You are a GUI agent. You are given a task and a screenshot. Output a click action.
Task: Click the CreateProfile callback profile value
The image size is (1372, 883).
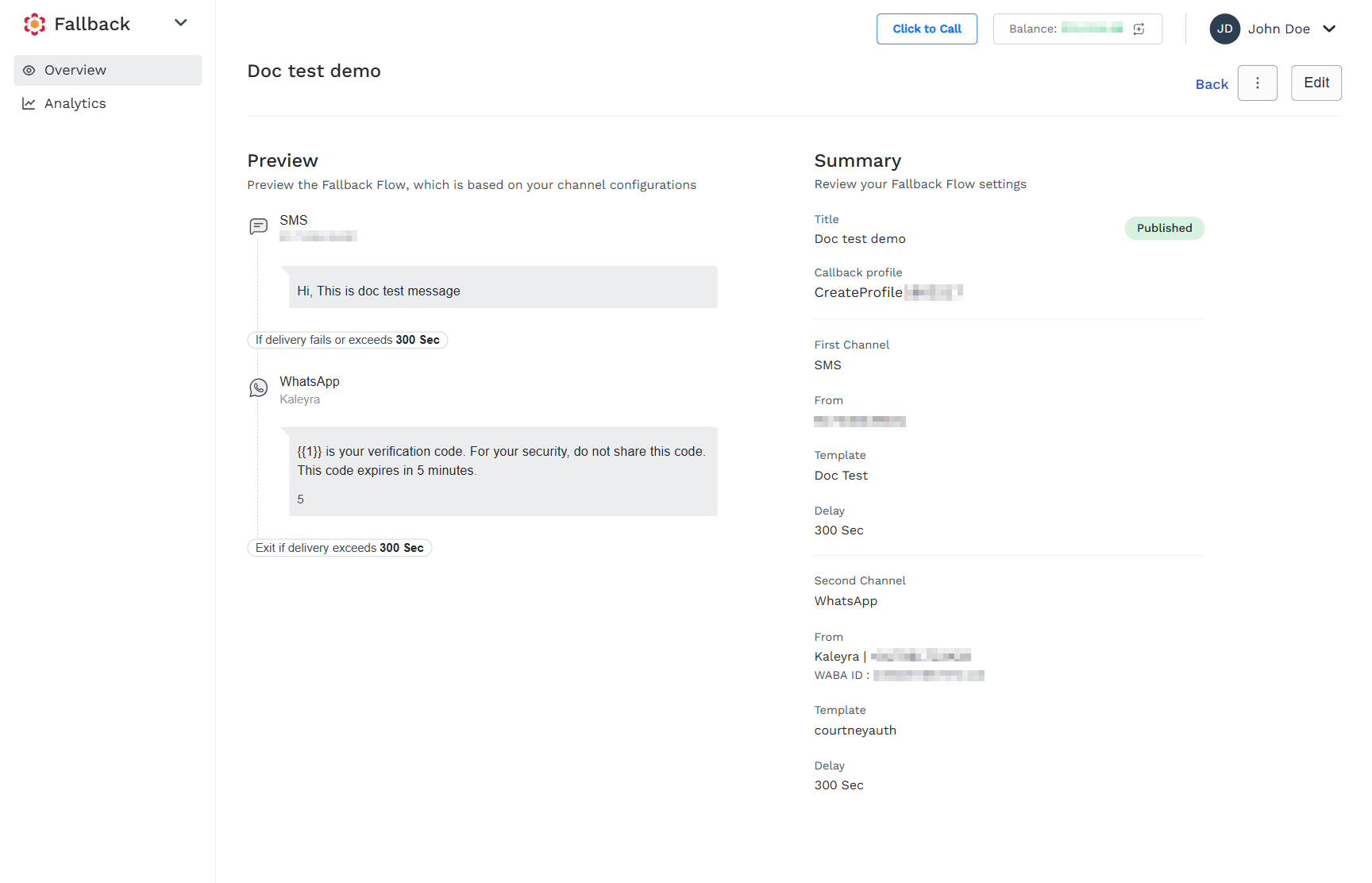(888, 292)
